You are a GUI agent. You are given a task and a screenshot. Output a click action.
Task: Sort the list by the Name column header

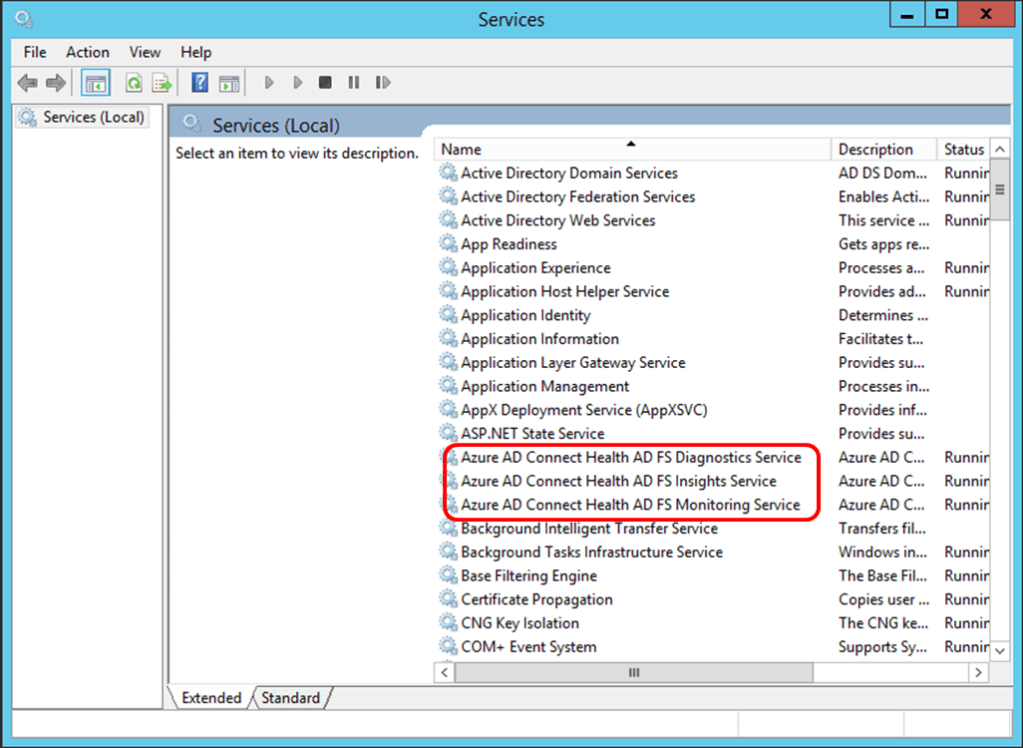[x=630, y=149]
